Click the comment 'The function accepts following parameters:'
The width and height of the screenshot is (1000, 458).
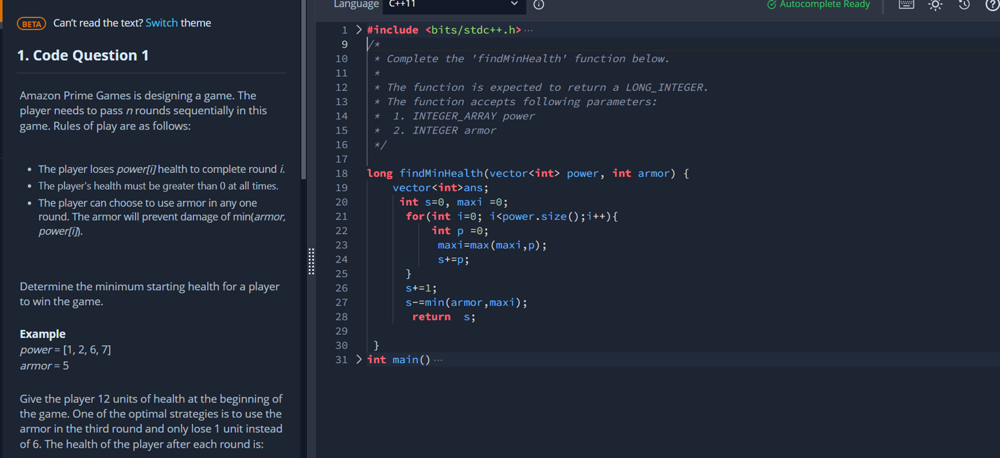pos(522,102)
